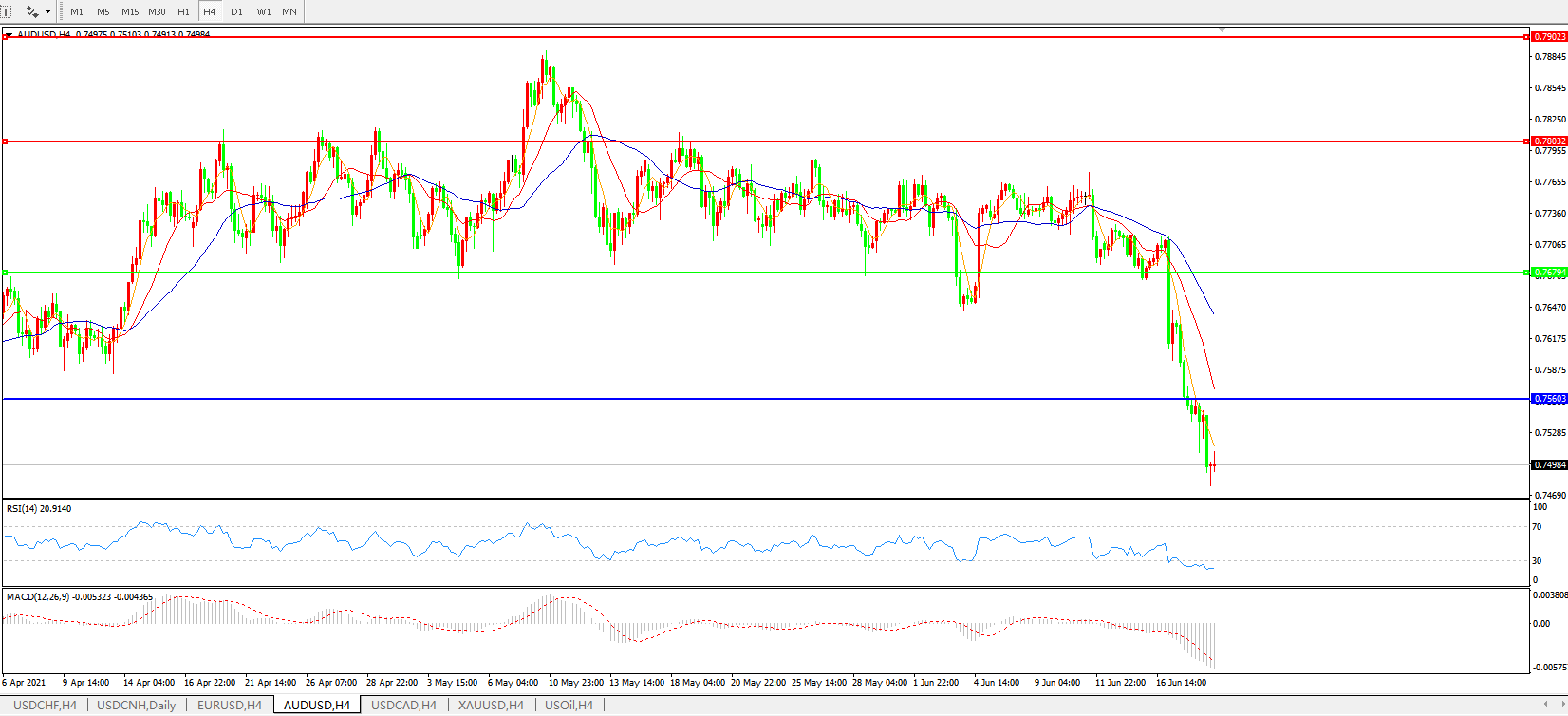Image resolution: width=1568 pixels, height=716 pixels.
Task: Select the H1 timeframe button
Action: (x=183, y=12)
